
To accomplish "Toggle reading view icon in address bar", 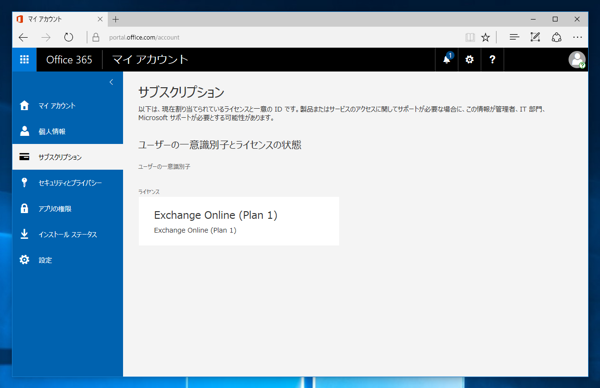I will tap(470, 37).
